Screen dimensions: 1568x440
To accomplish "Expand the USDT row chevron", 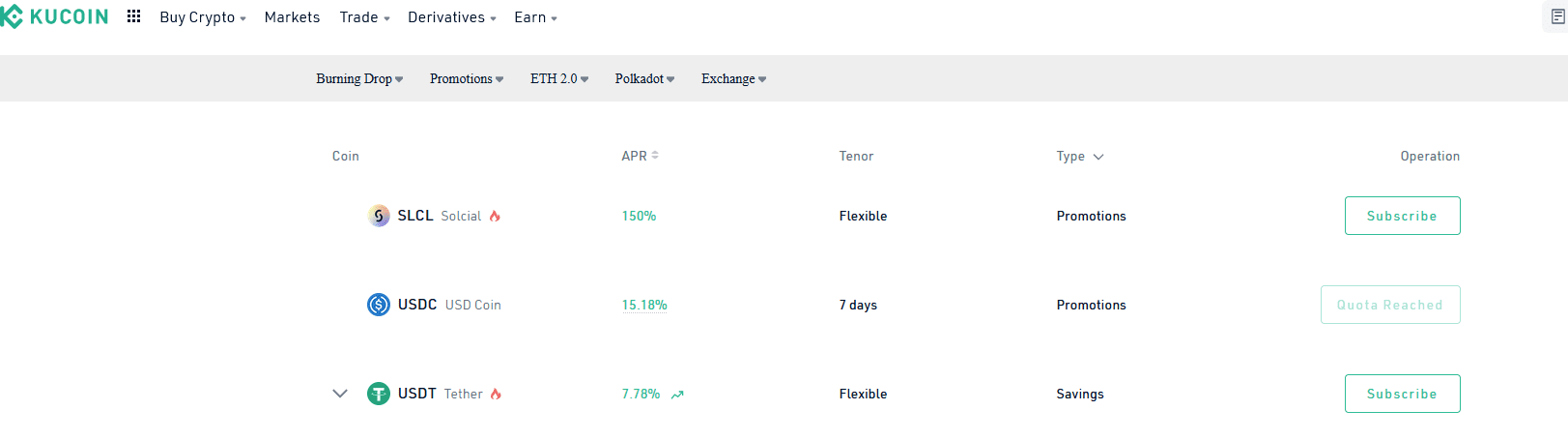I will click(340, 394).
